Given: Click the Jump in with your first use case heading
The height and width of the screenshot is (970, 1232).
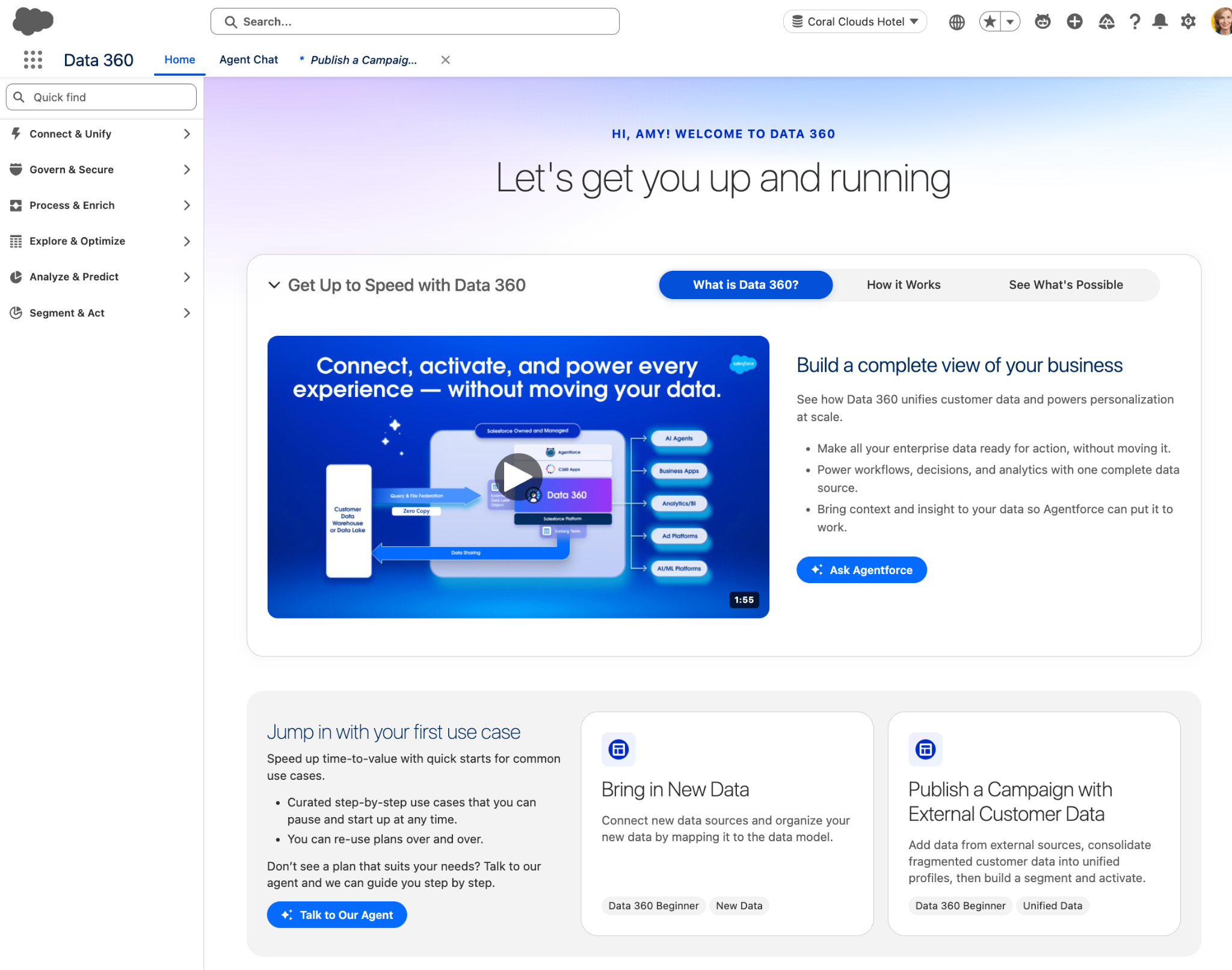Looking at the screenshot, I should click(x=394, y=732).
